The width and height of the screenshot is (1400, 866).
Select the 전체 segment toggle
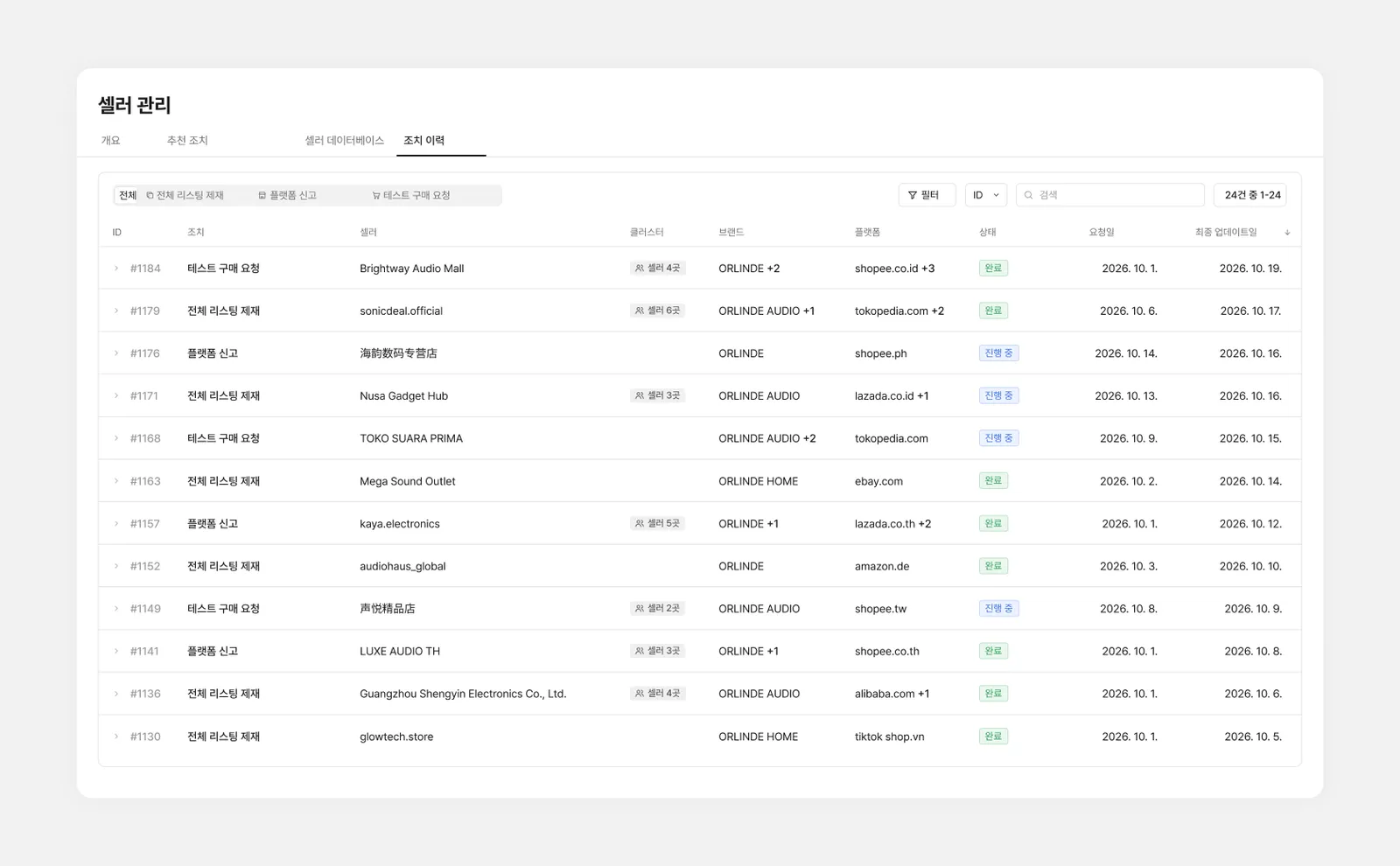pyautogui.click(x=128, y=195)
